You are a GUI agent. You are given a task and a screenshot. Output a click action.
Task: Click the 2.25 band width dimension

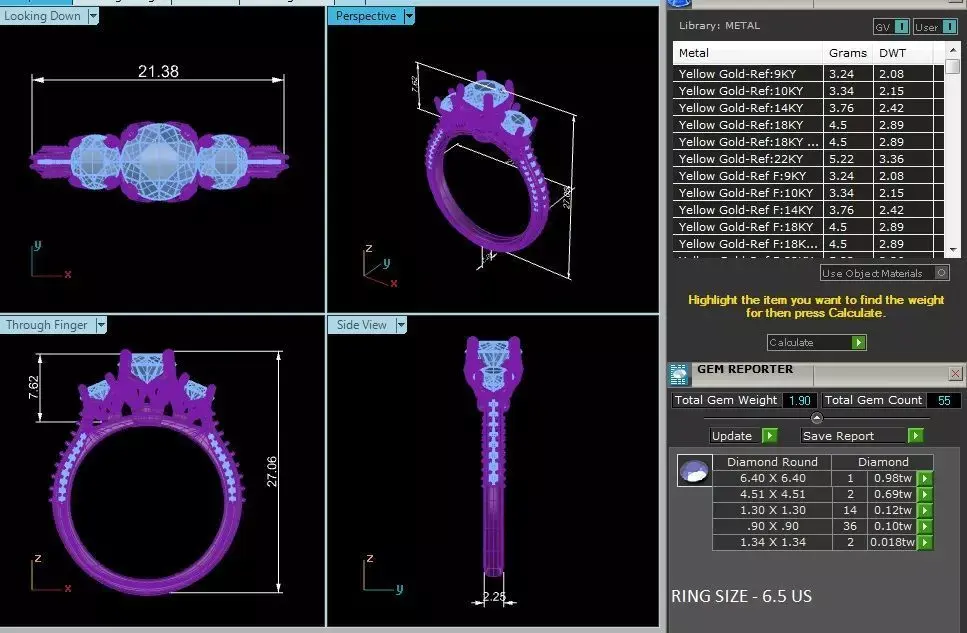click(494, 597)
